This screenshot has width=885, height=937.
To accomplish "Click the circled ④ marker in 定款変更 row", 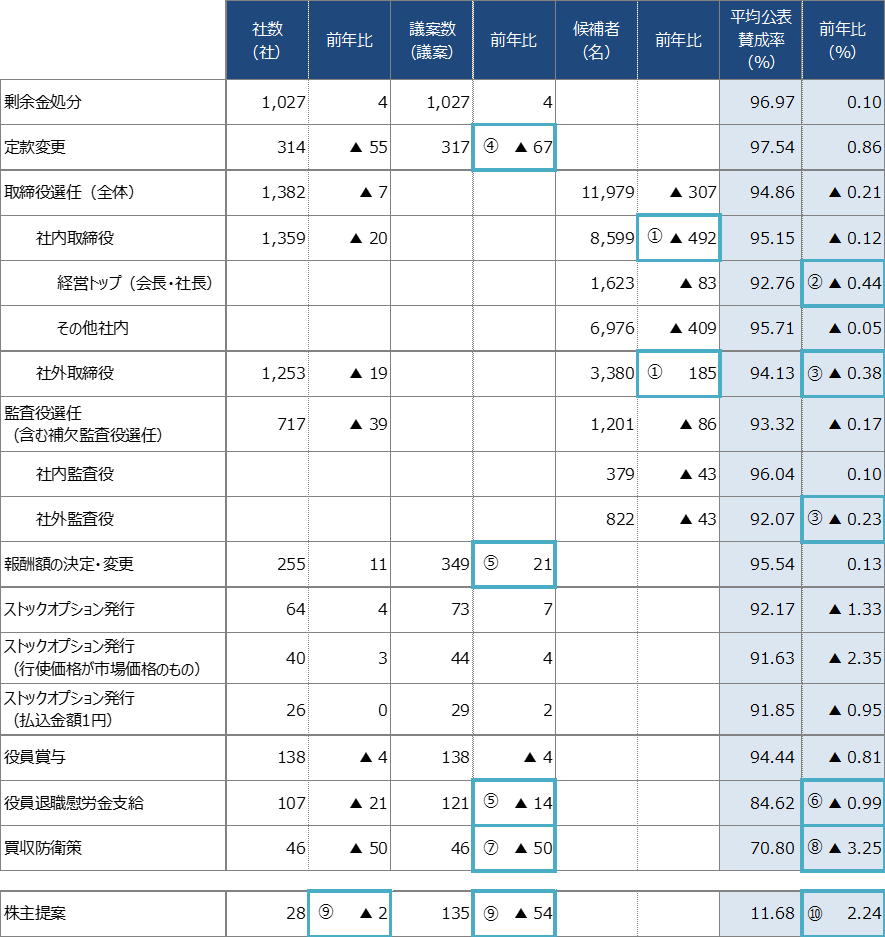I will pos(491,148).
